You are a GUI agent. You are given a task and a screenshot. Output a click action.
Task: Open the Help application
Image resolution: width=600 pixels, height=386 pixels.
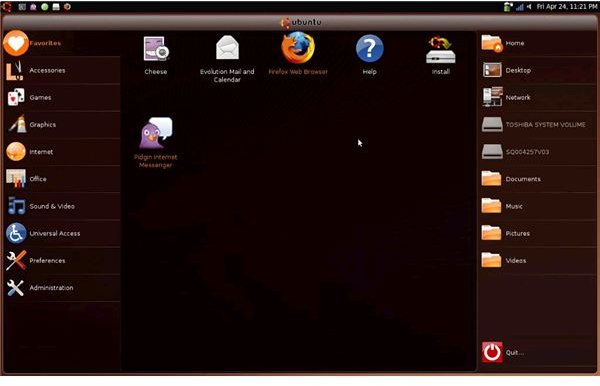[369, 54]
